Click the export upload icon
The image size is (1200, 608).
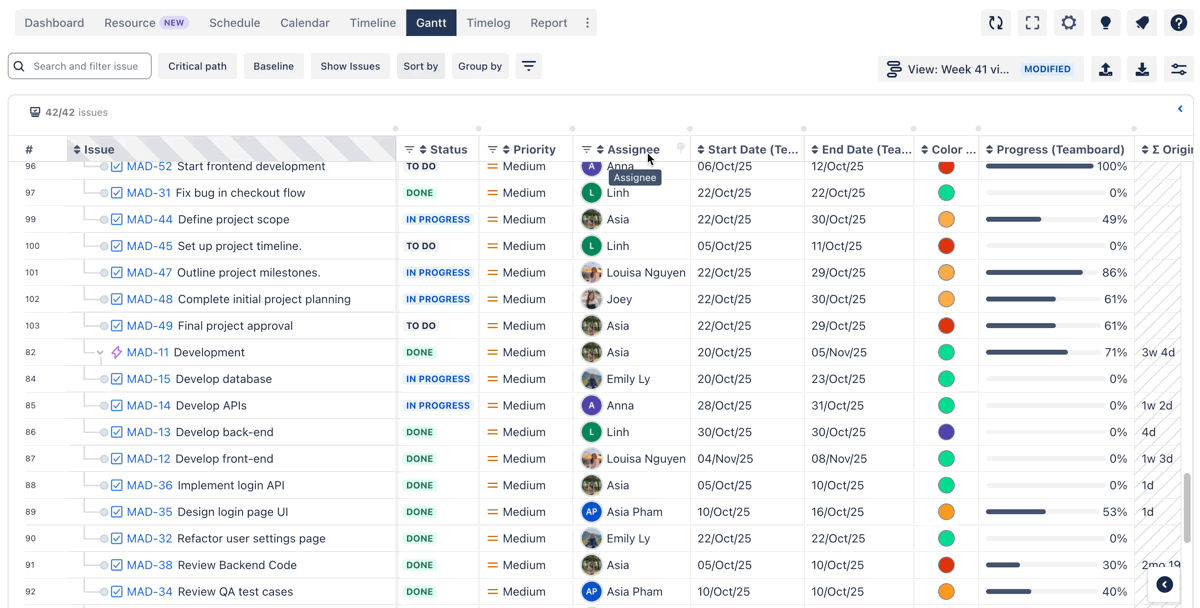pos(1105,69)
